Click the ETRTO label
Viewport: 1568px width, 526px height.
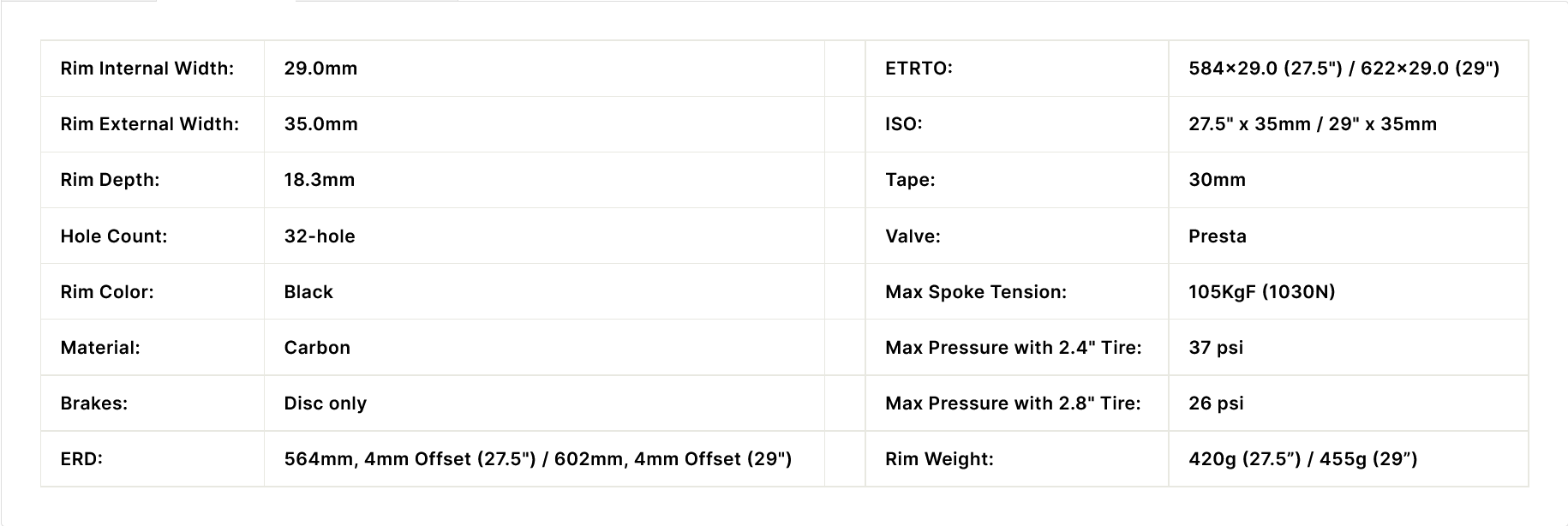919,69
